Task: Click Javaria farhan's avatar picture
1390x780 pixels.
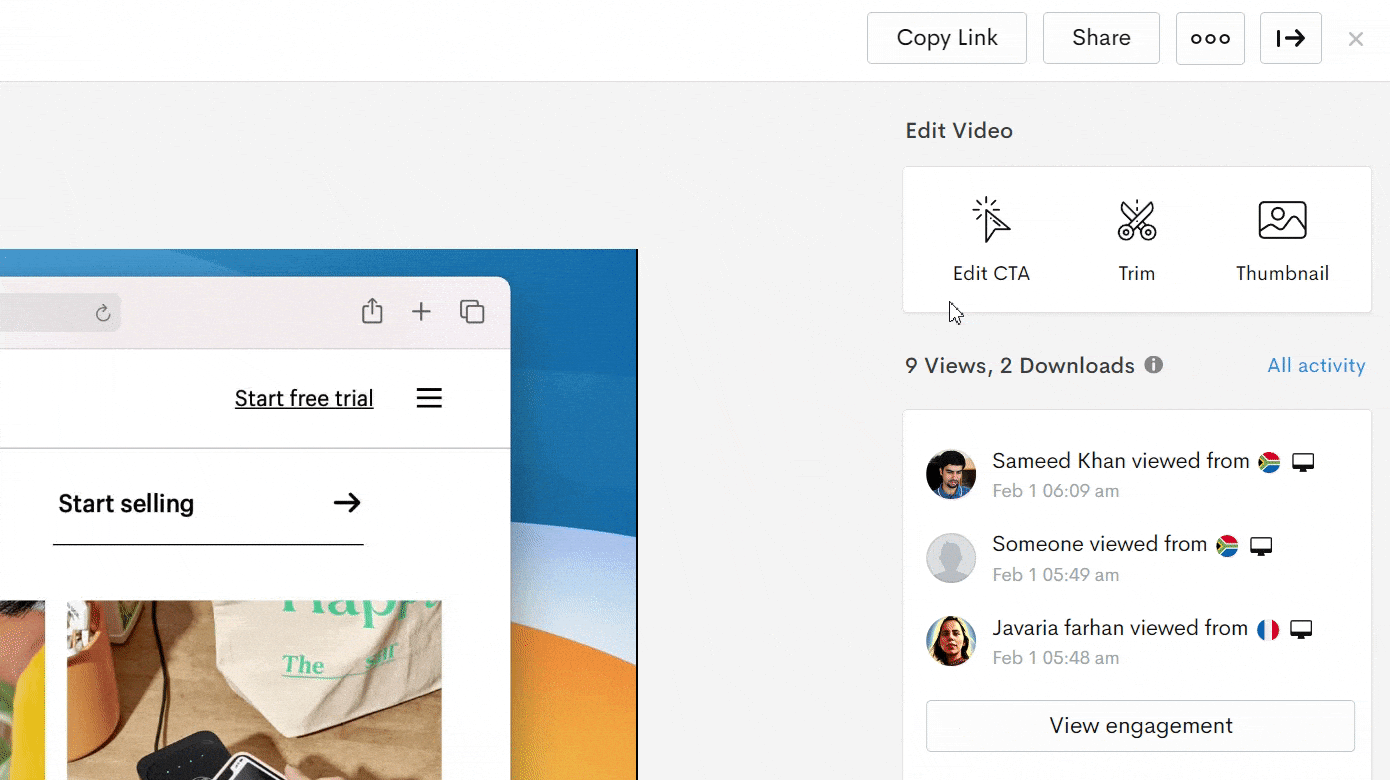Action: pos(951,641)
